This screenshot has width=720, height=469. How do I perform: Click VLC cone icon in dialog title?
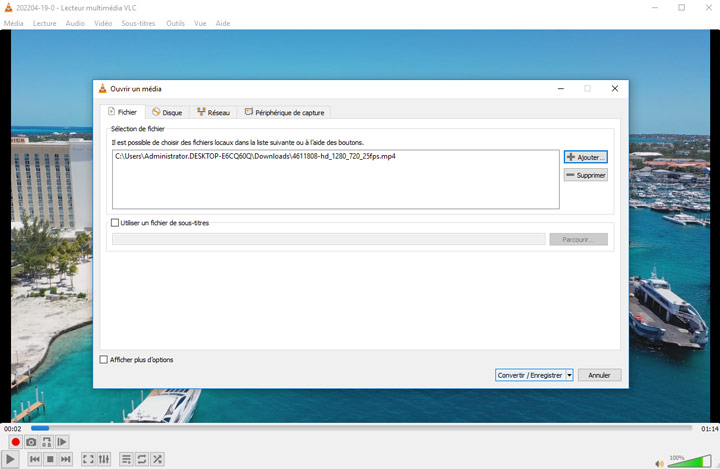point(102,89)
